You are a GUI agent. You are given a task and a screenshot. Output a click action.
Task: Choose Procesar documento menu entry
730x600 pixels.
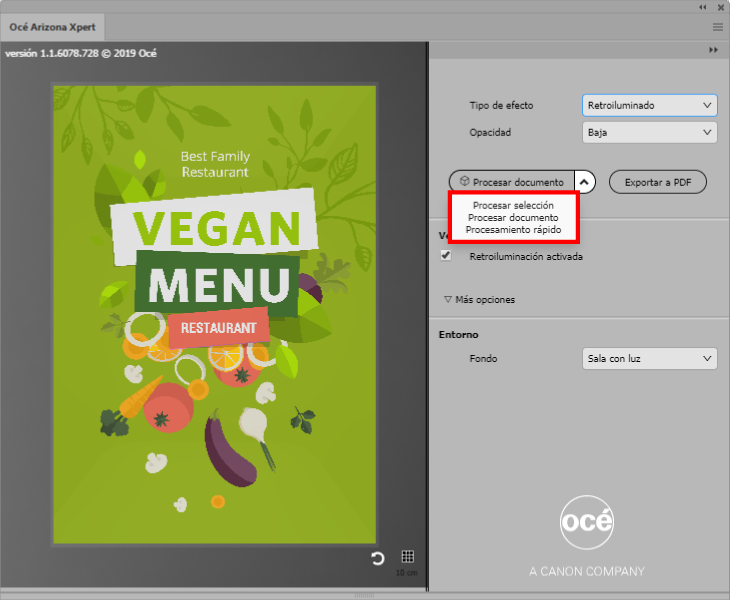click(513, 217)
